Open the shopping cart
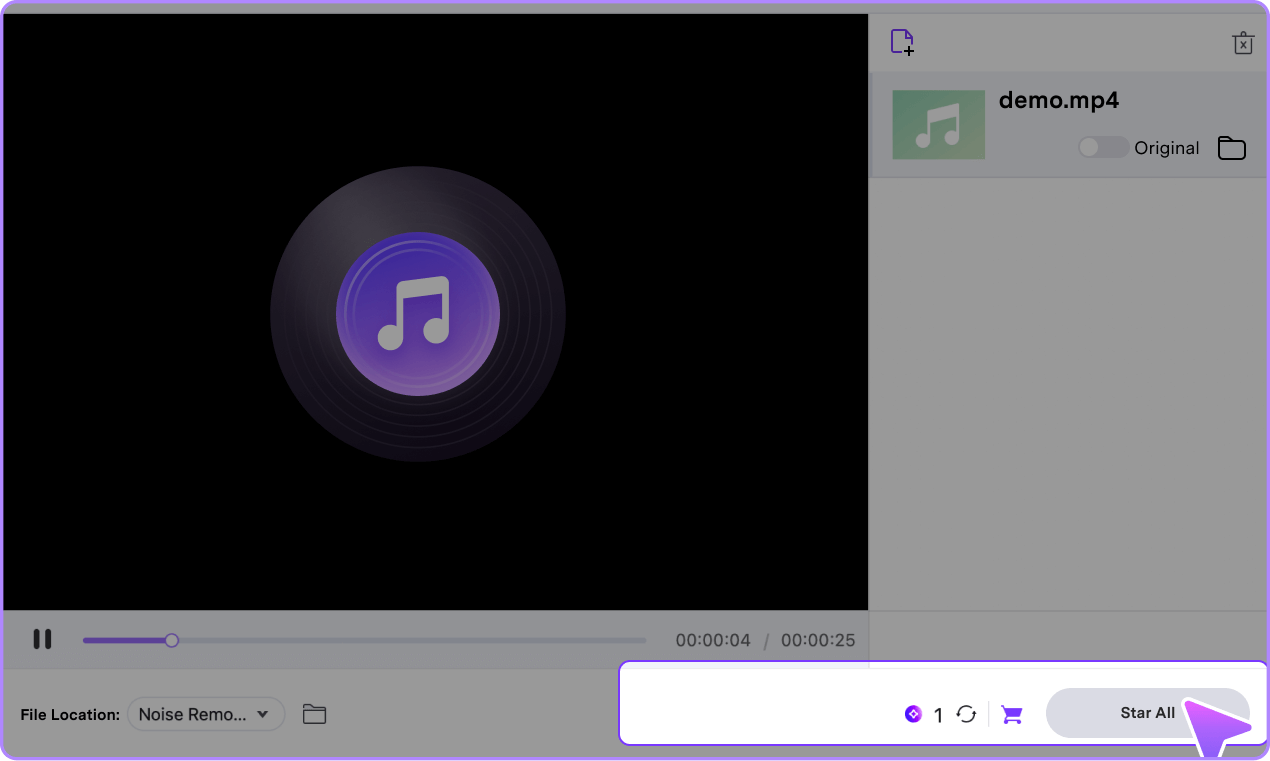The height and width of the screenshot is (761, 1270). [1011, 714]
